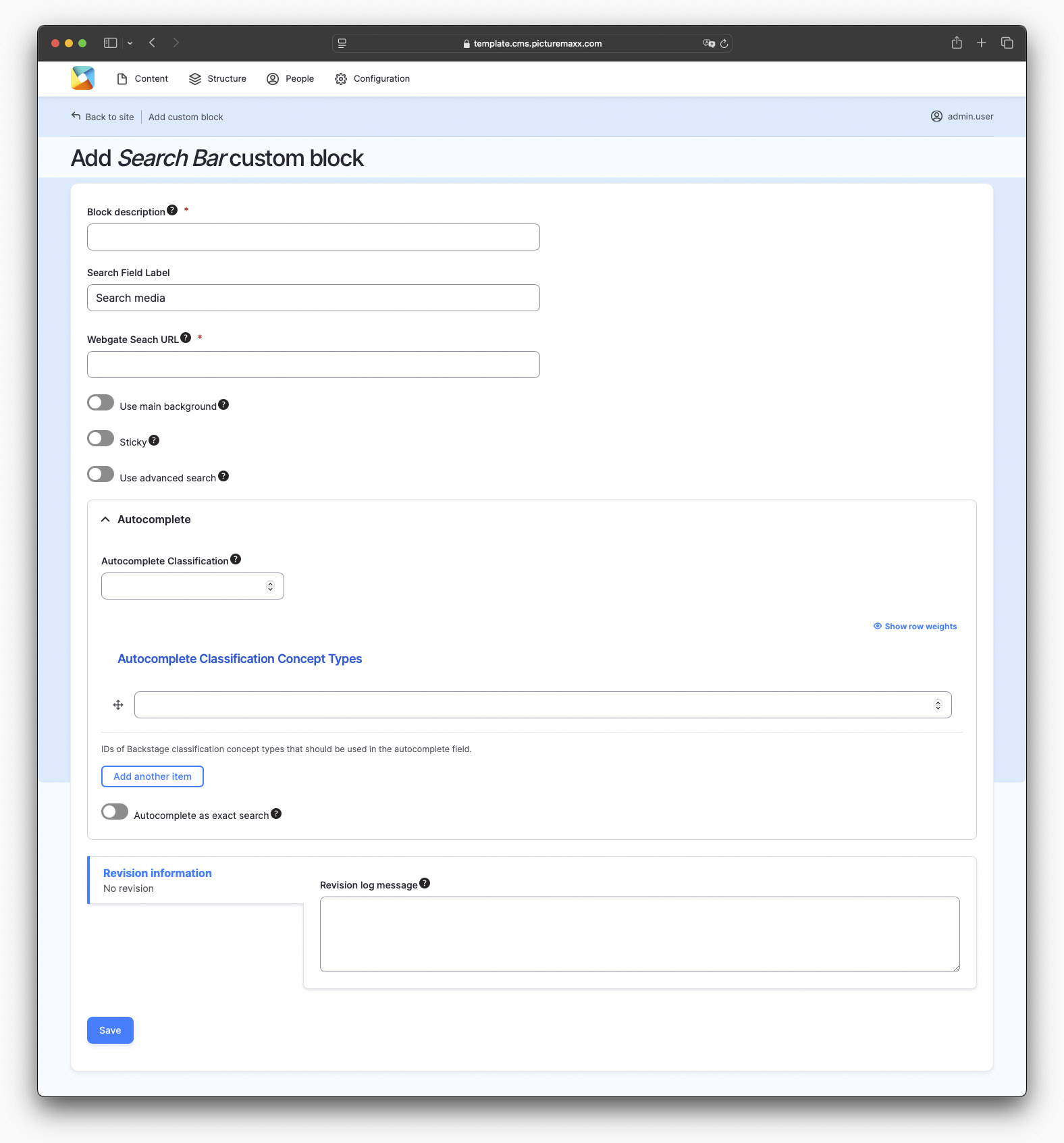Enable the Sticky switch
This screenshot has height=1143, width=1064.
coord(101,438)
